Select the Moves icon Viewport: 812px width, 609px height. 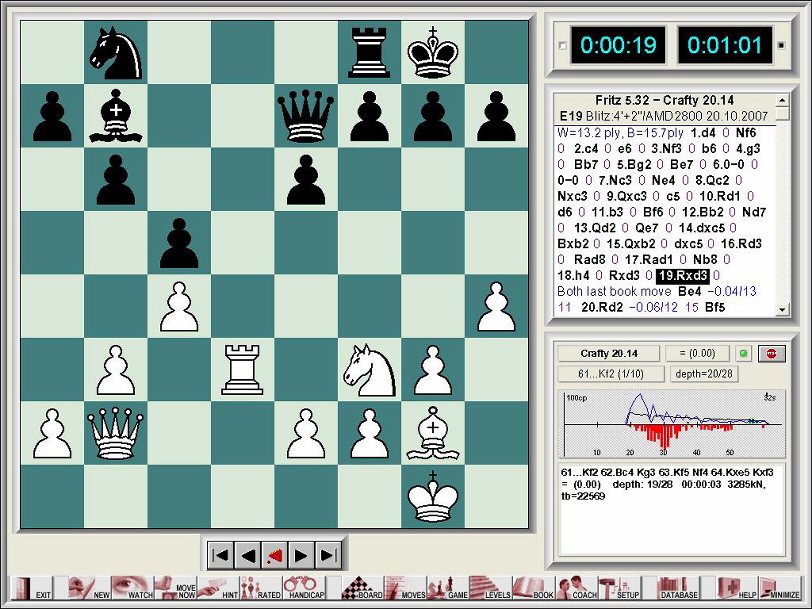[x=405, y=585]
